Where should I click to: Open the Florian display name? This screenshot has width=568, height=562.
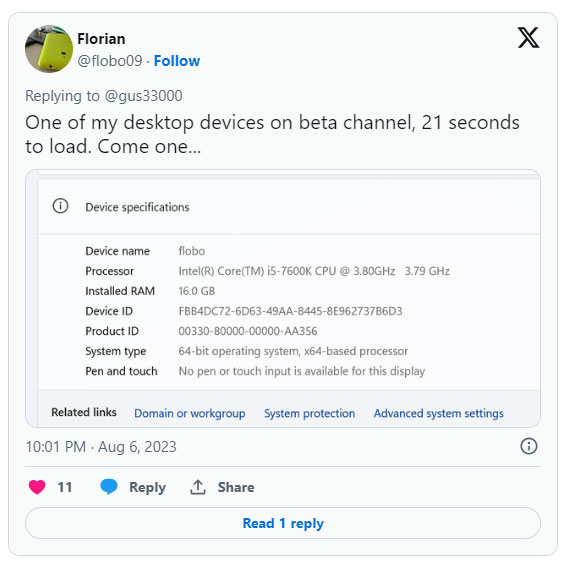point(101,39)
